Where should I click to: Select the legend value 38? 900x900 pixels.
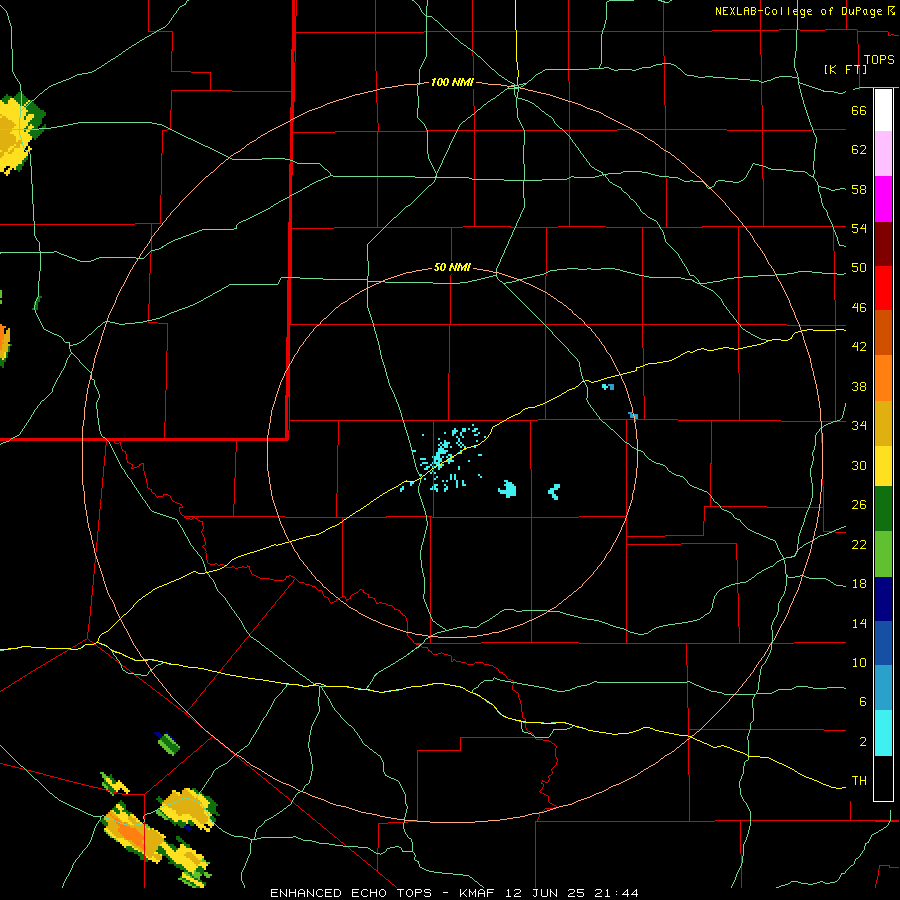coord(859,386)
